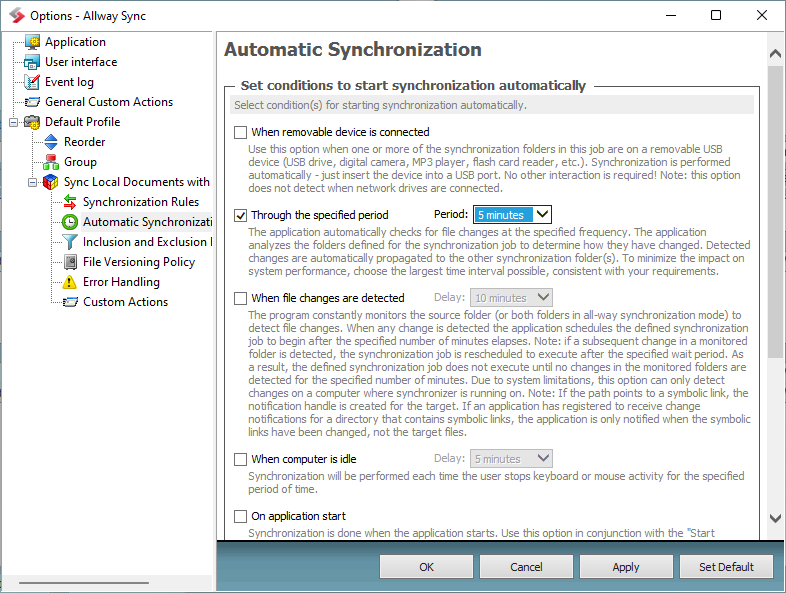Enable When computer is idle
Screen dimensions: 786x593
(241, 459)
